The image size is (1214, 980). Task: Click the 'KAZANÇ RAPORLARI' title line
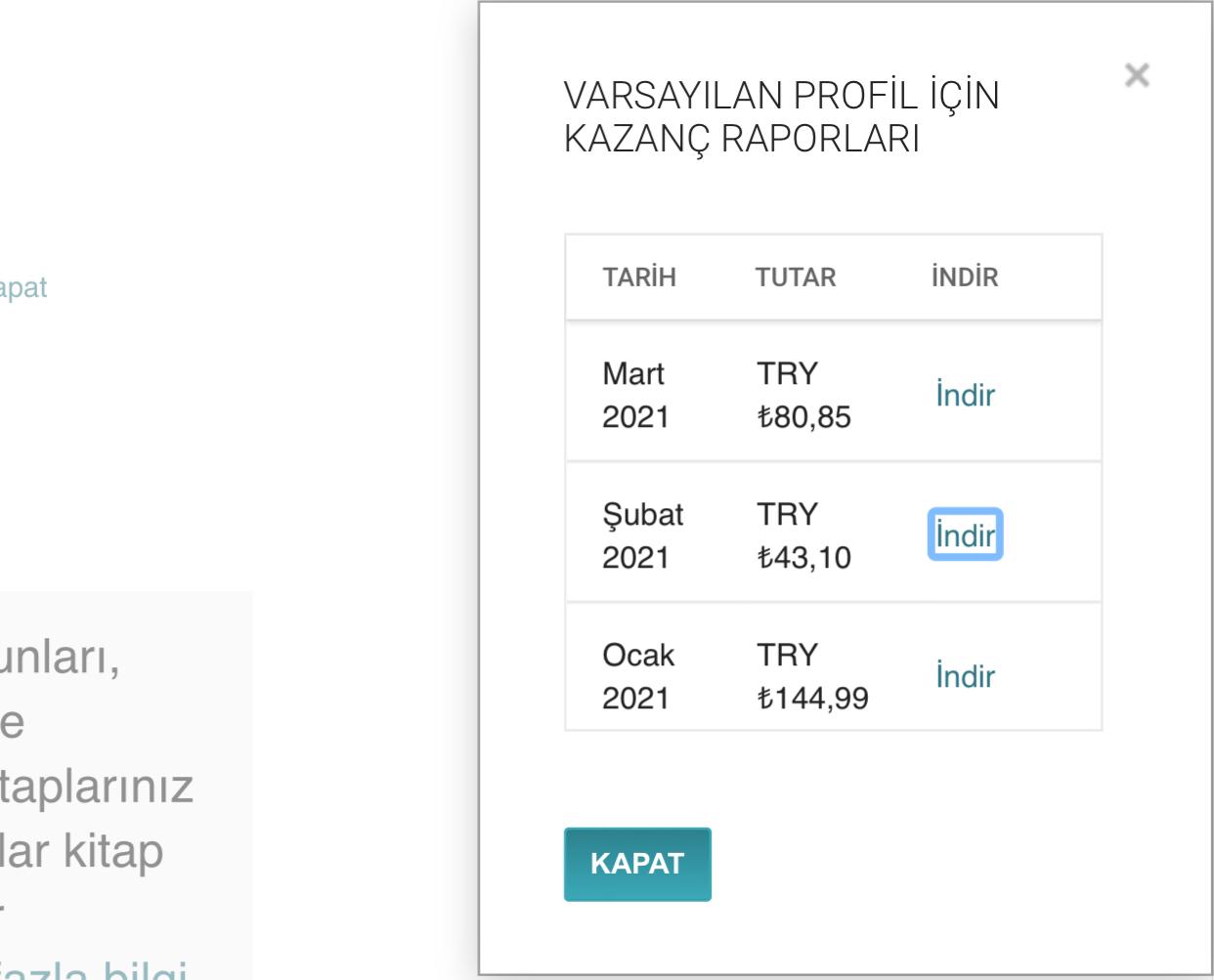click(742, 139)
